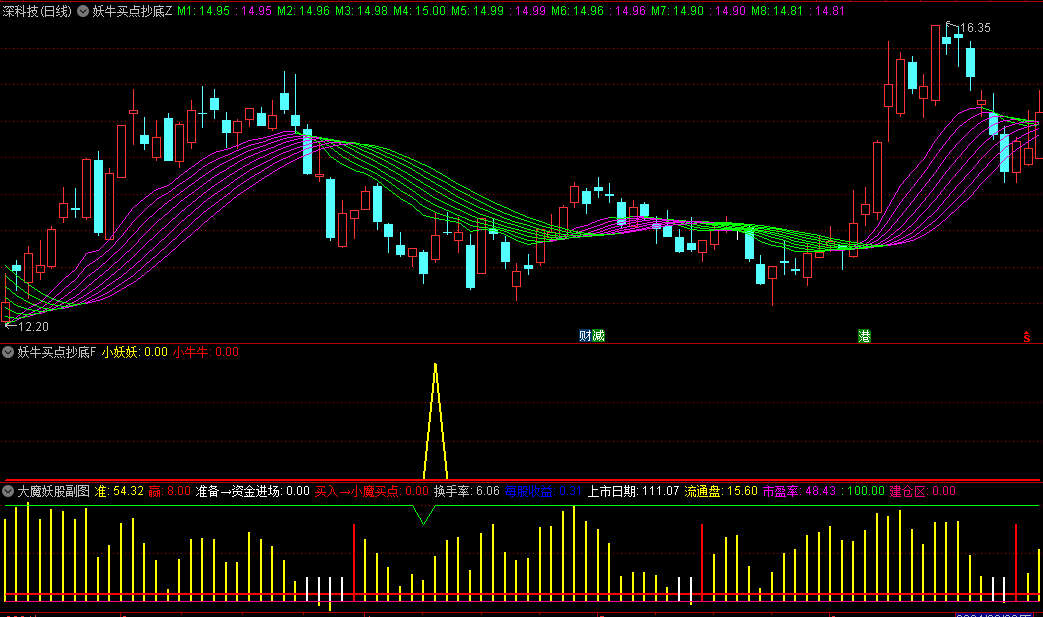
Task: Click the 12.20 low price label
Action: click(33, 326)
